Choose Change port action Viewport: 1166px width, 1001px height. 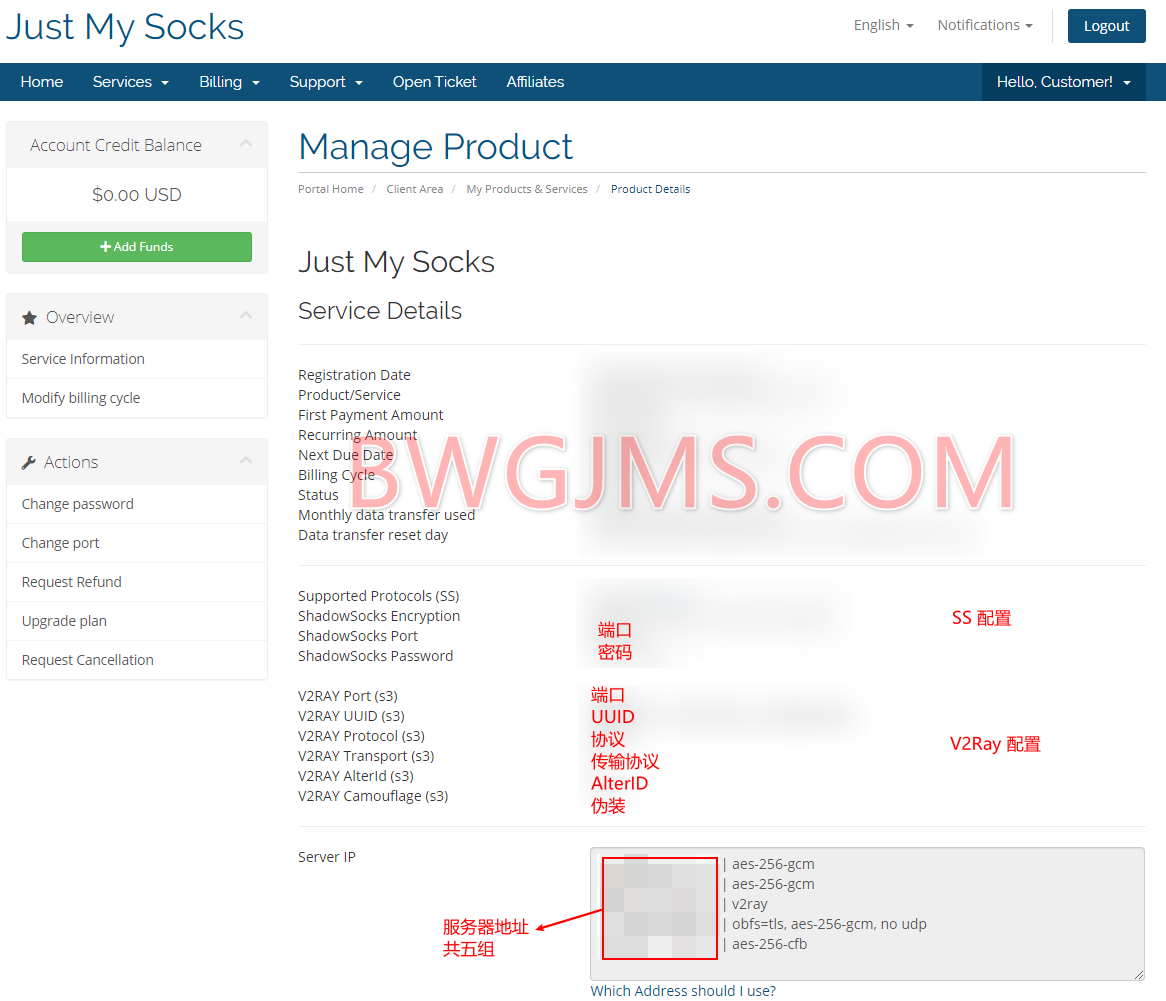pyautogui.click(x=137, y=543)
